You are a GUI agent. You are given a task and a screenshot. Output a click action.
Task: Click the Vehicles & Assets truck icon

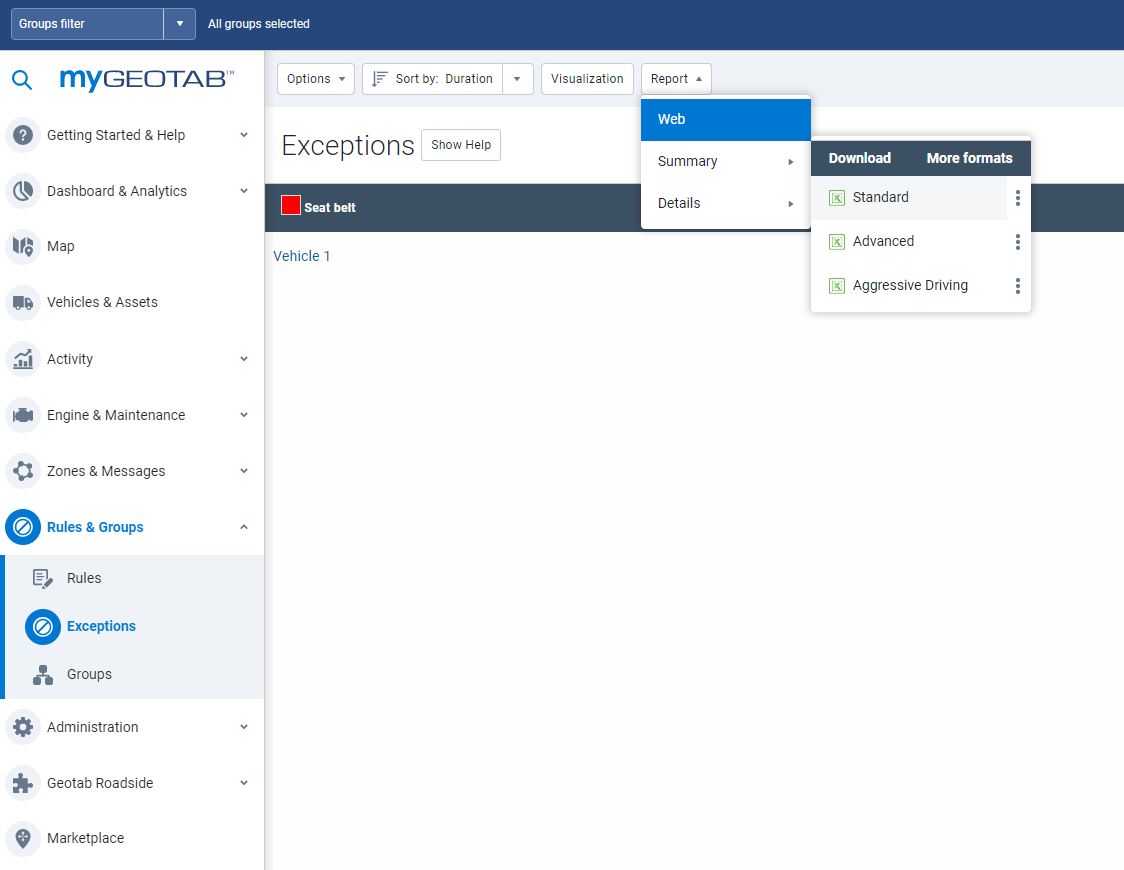coord(23,302)
